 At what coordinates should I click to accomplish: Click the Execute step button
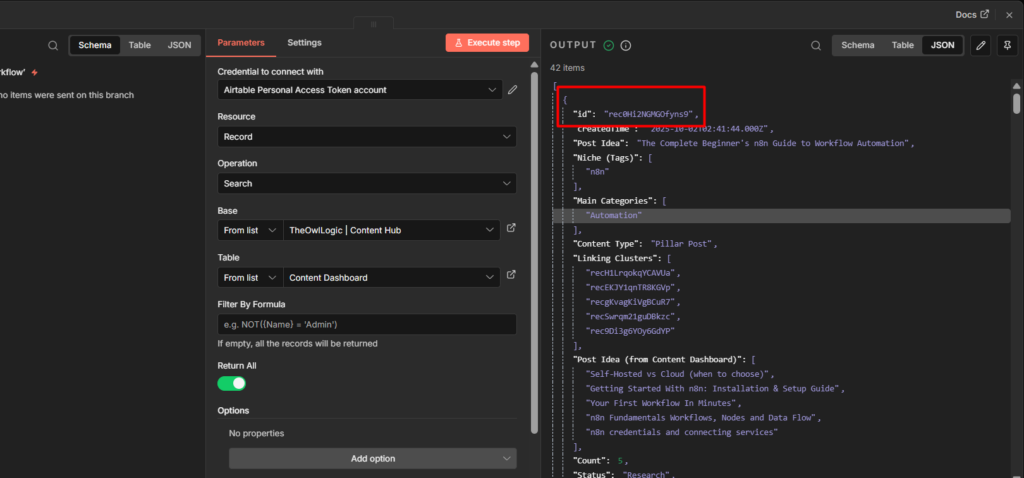(x=487, y=43)
